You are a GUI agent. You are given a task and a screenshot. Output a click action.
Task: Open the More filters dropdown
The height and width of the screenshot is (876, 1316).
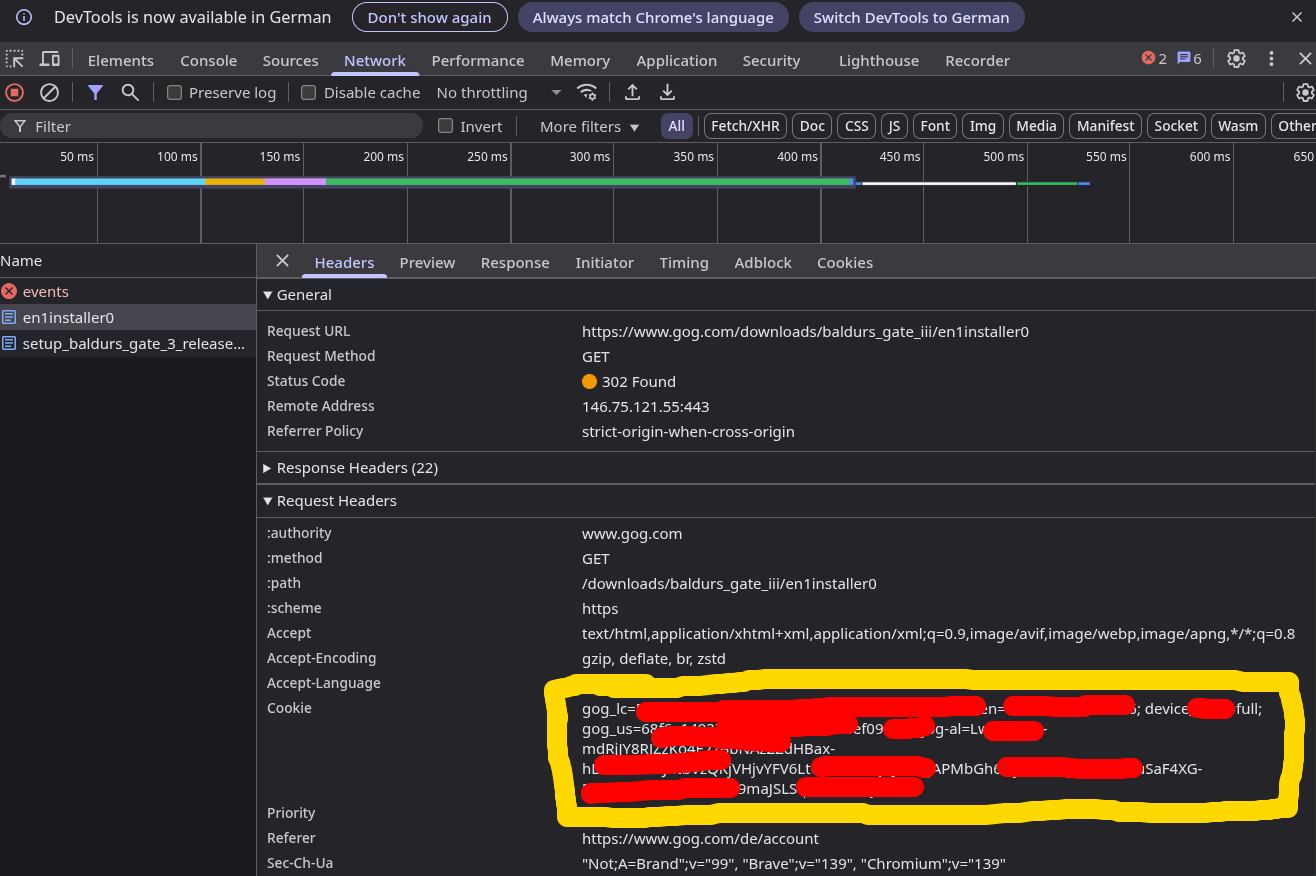click(x=589, y=126)
